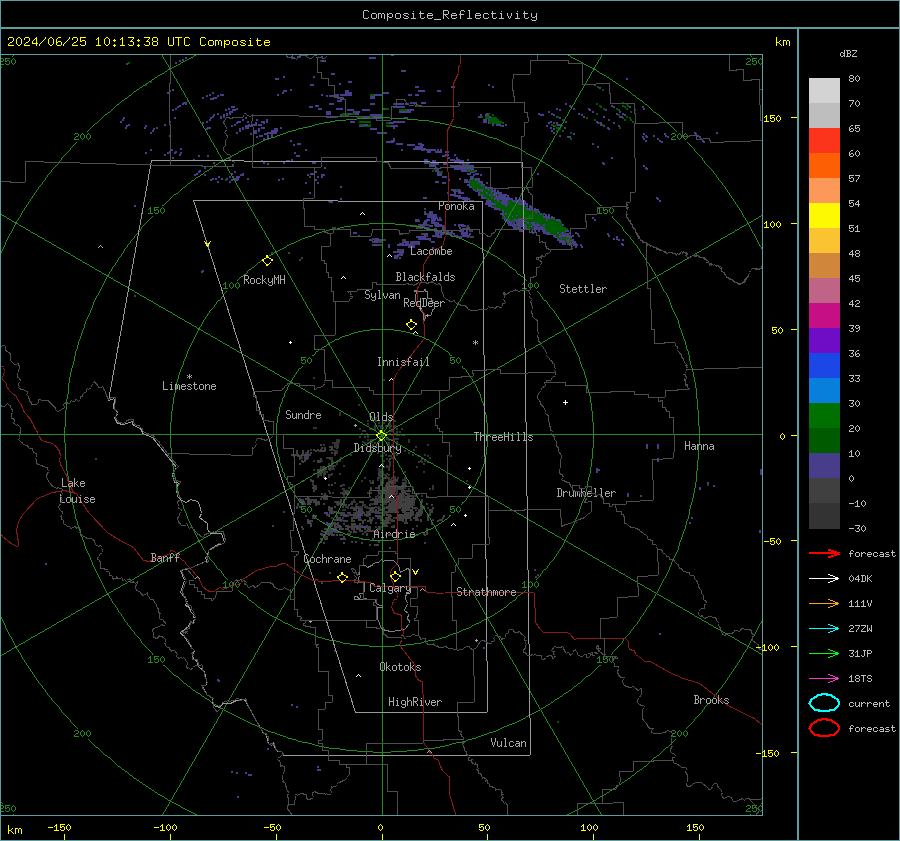Click the Airdrie label
900x841 pixels.
click(394, 534)
